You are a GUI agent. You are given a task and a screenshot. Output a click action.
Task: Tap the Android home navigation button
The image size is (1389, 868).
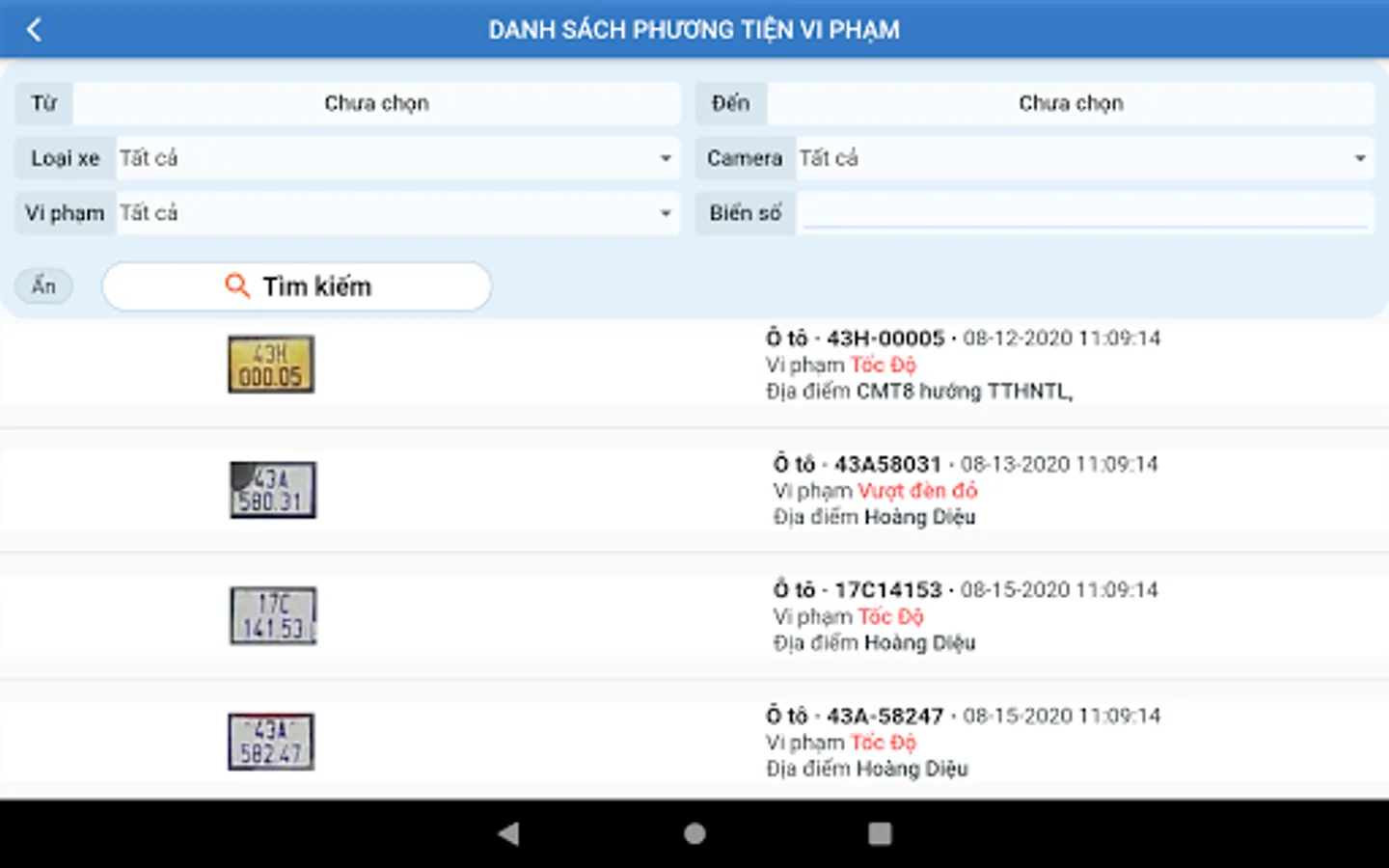pos(694,833)
